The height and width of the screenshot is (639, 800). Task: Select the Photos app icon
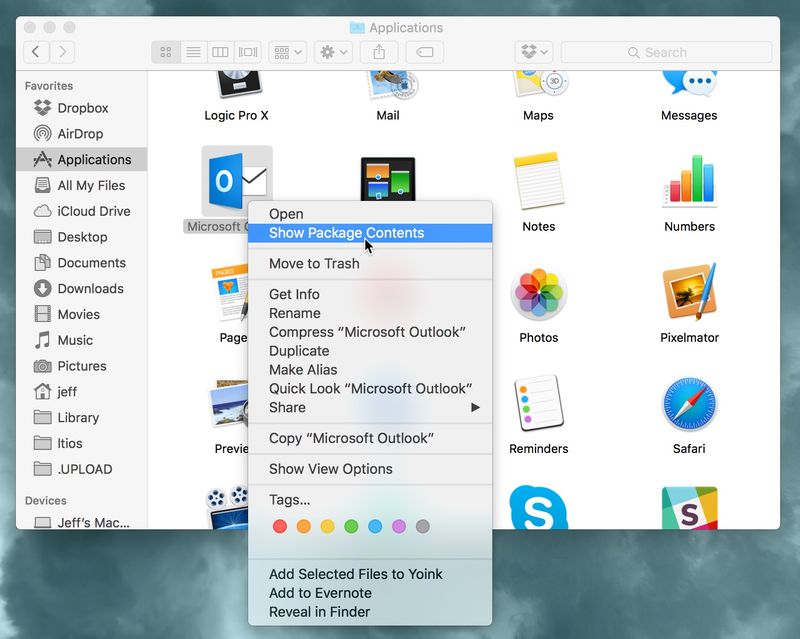point(539,293)
